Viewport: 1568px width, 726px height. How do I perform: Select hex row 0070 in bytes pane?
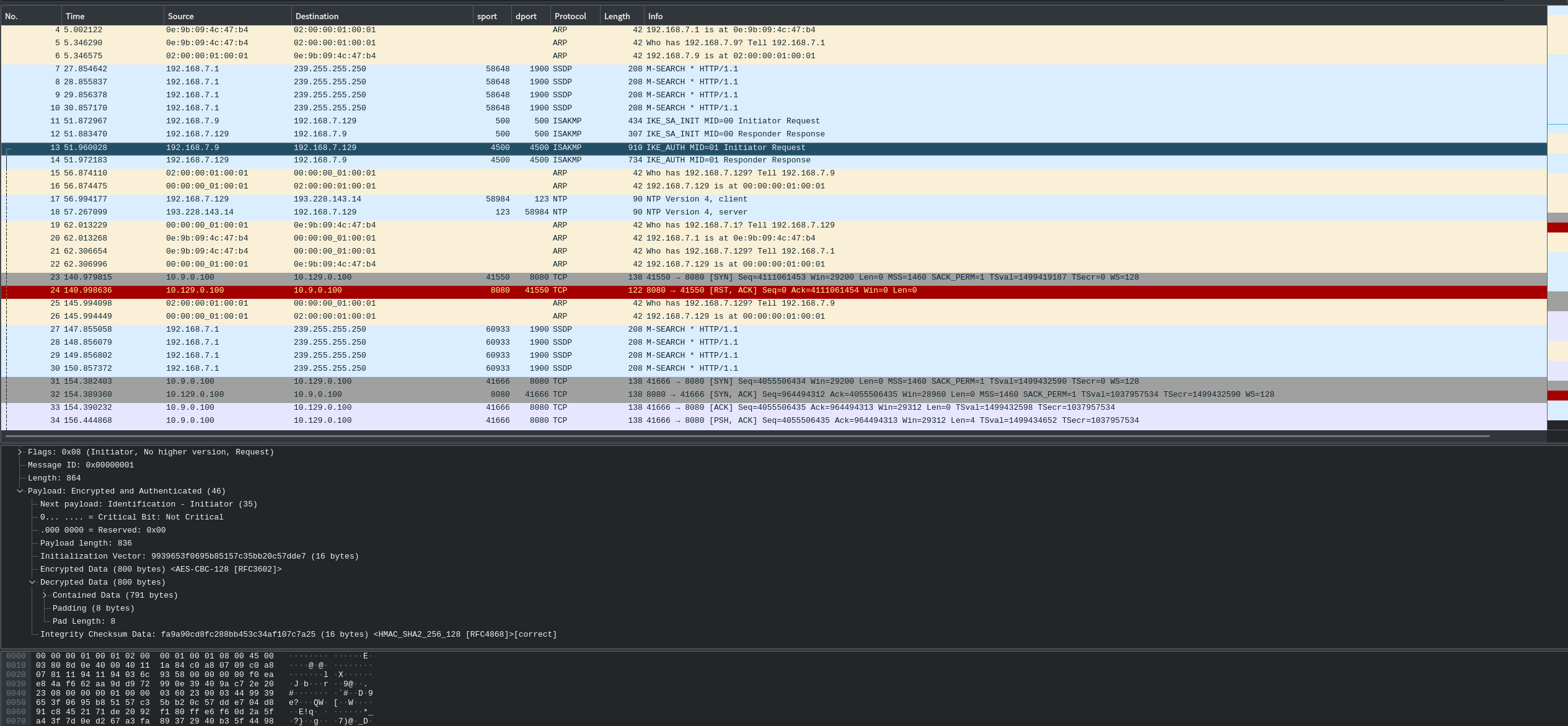[x=16, y=721]
